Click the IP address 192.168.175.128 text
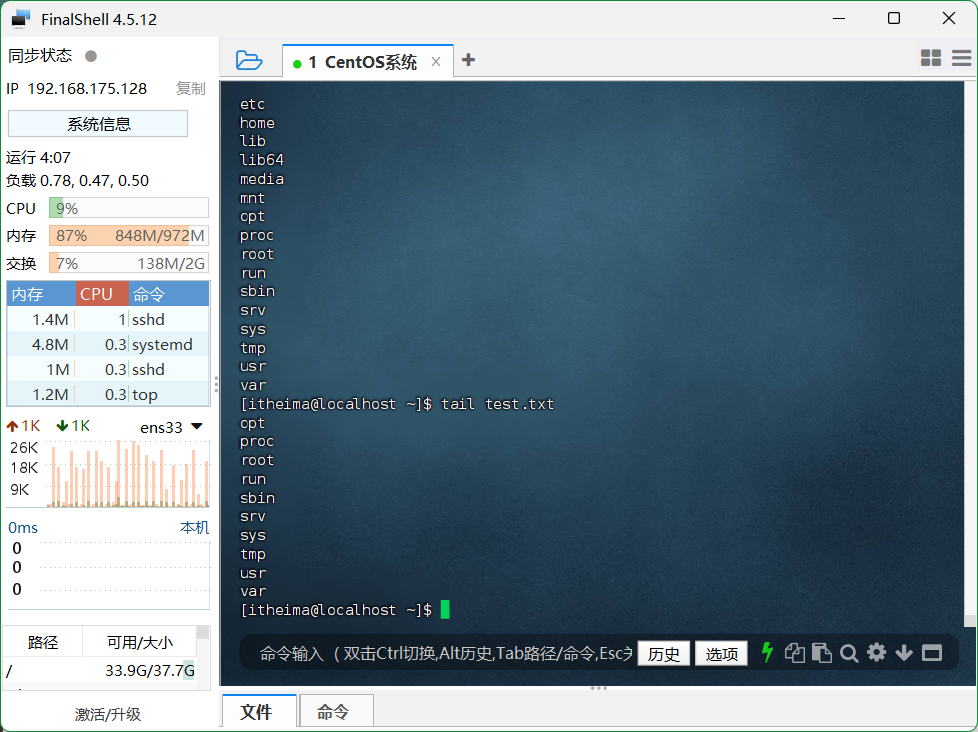978x732 pixels. (87, 89)
